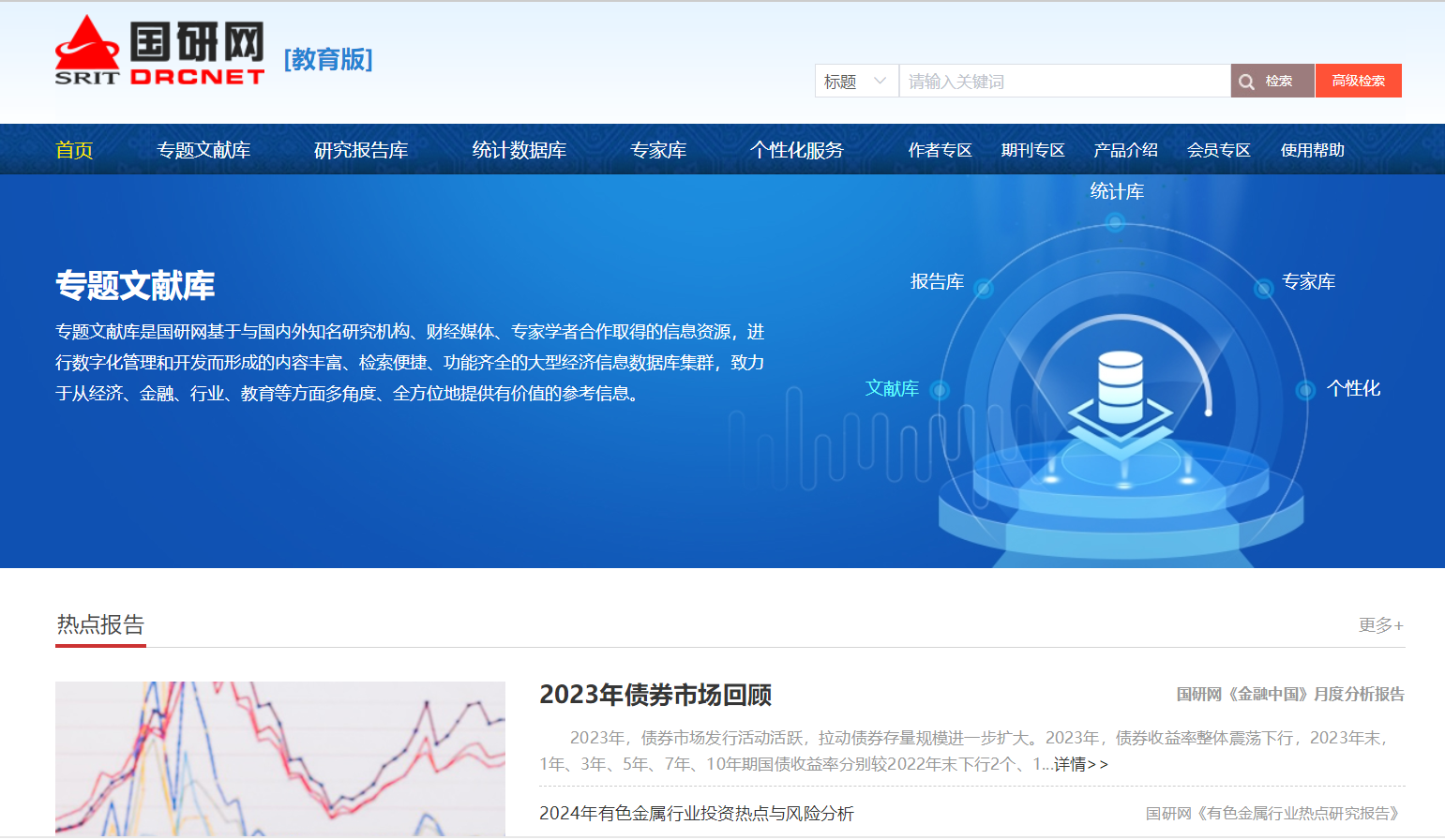The image size is (1445, 840).
Task: Open the 2024年有色金属行业投资热点与风险分析 report
Action: click(696, 814)
